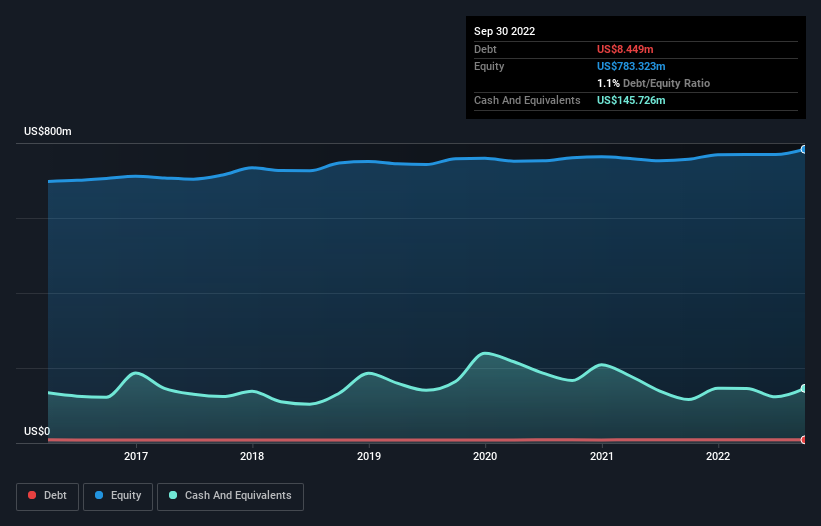Click the 2022 axis label
Image resolution: width=821 pixels, height=526 pixels.
click(x=718, y=456)
